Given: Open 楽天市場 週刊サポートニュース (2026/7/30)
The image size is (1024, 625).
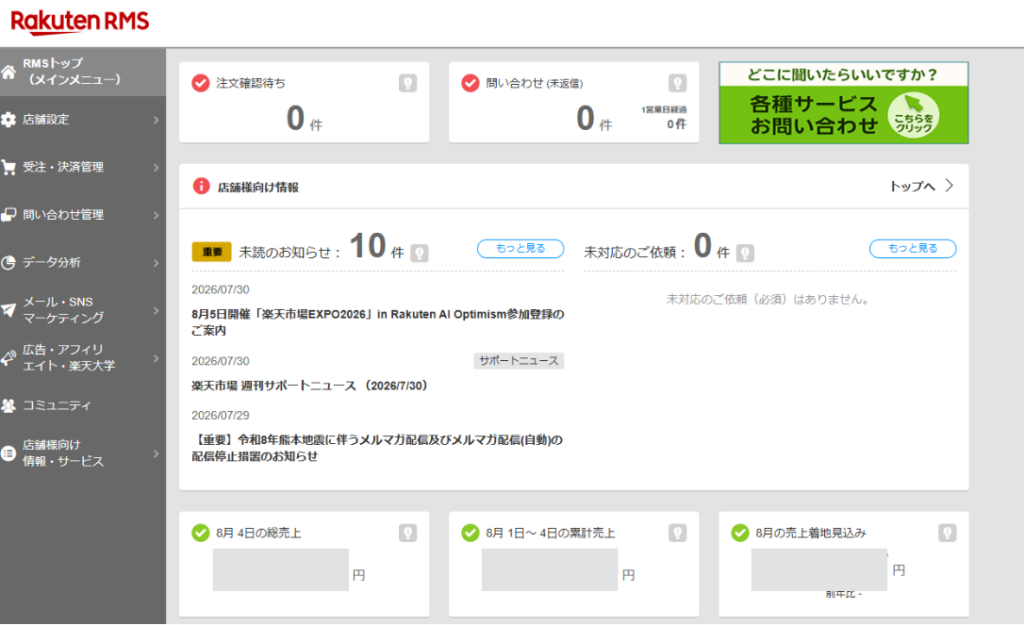Looking at the screenshot, I should pyautogui.click(x=310, y=386).
